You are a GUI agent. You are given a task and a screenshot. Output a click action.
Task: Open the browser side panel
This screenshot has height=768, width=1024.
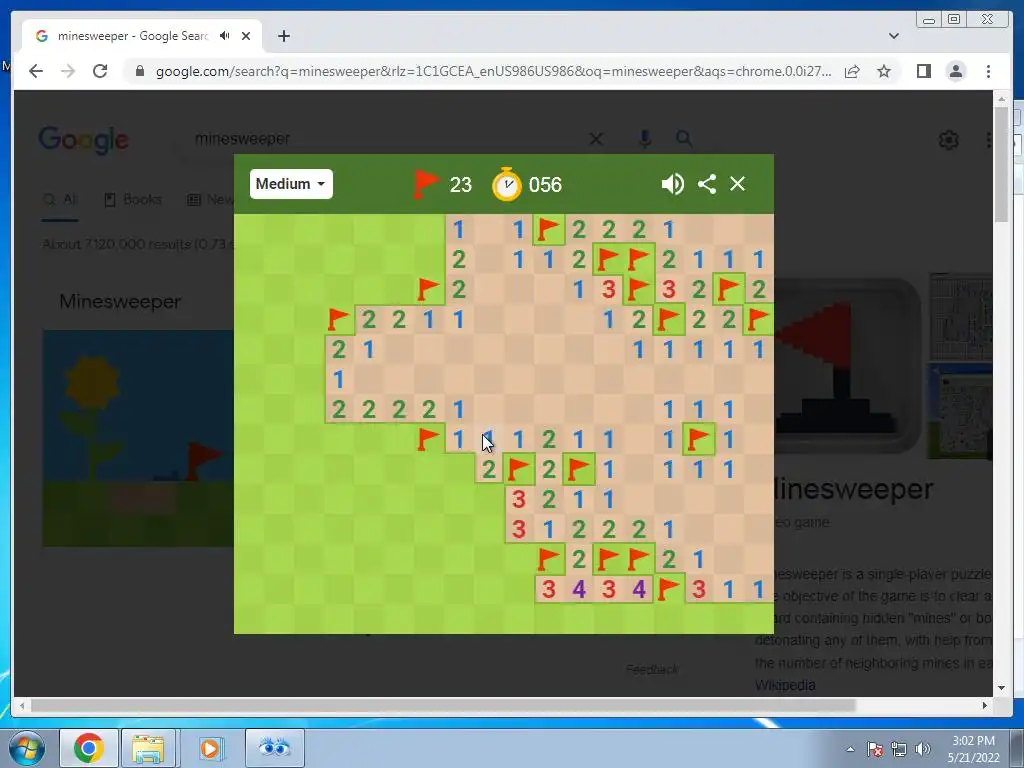[923, 71]
